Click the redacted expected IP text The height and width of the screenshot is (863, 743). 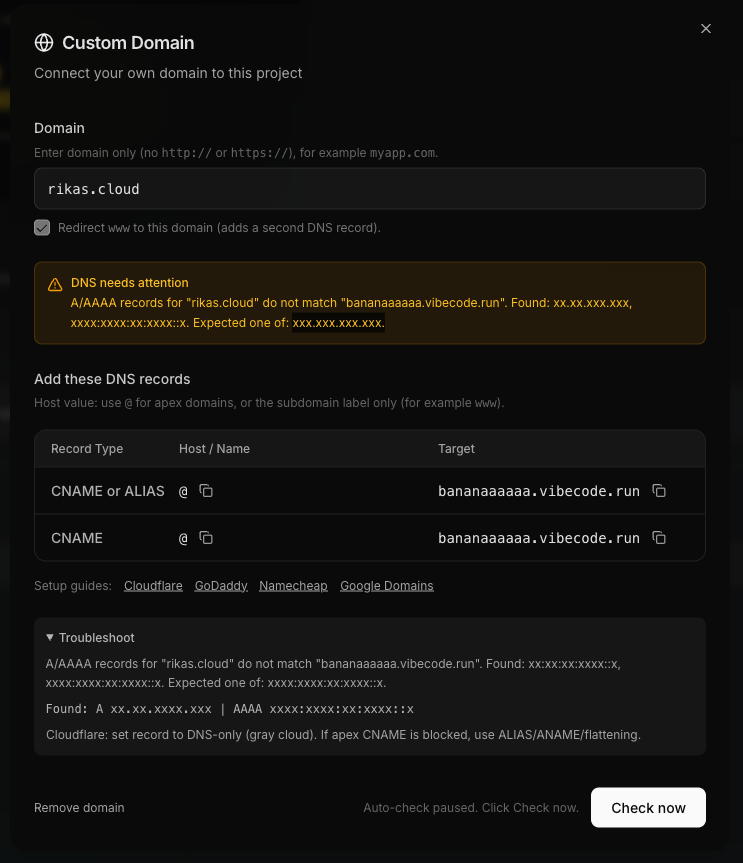(x=338, y=322)
